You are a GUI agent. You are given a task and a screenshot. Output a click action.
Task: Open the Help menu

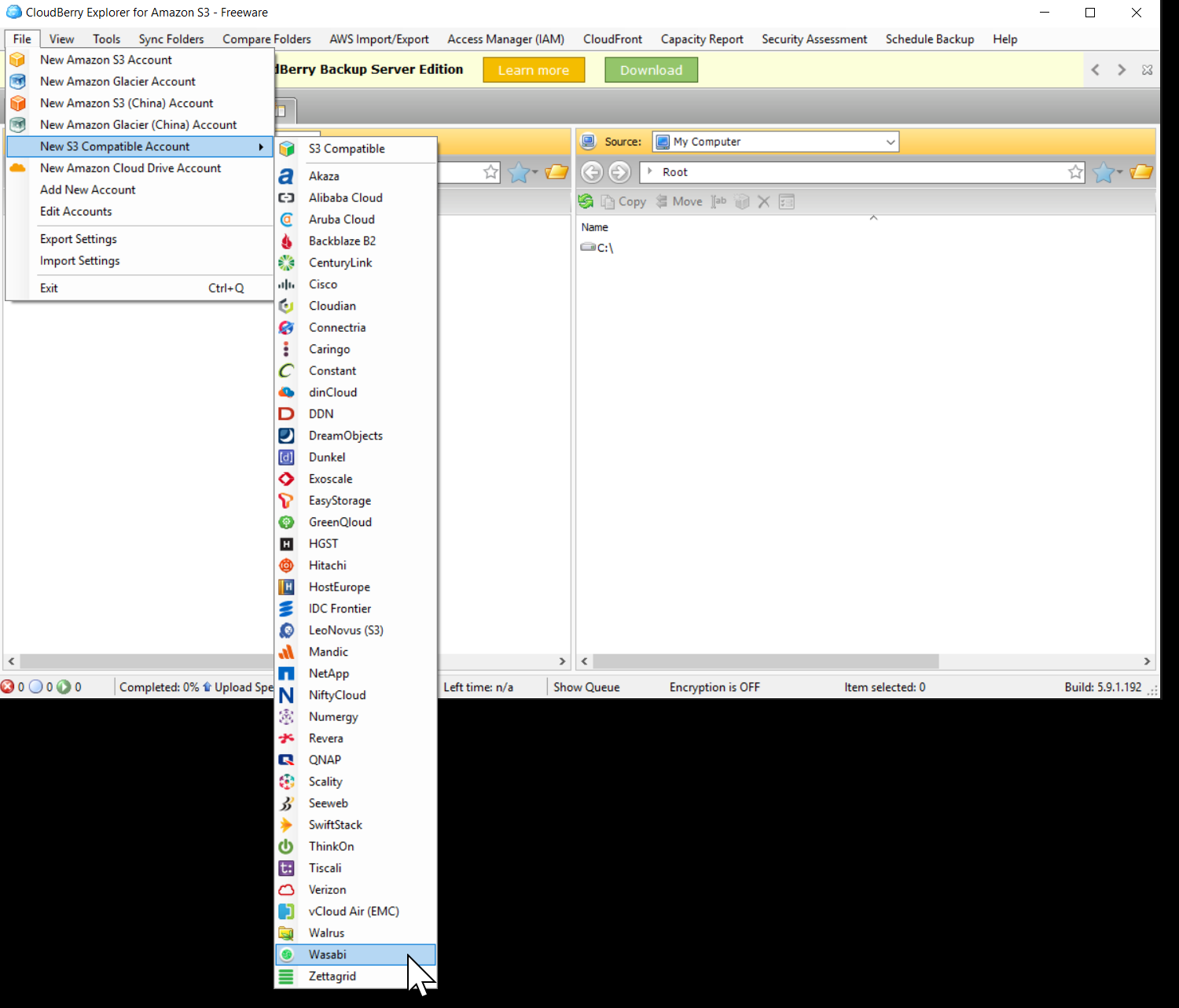tap(1005, 39)
